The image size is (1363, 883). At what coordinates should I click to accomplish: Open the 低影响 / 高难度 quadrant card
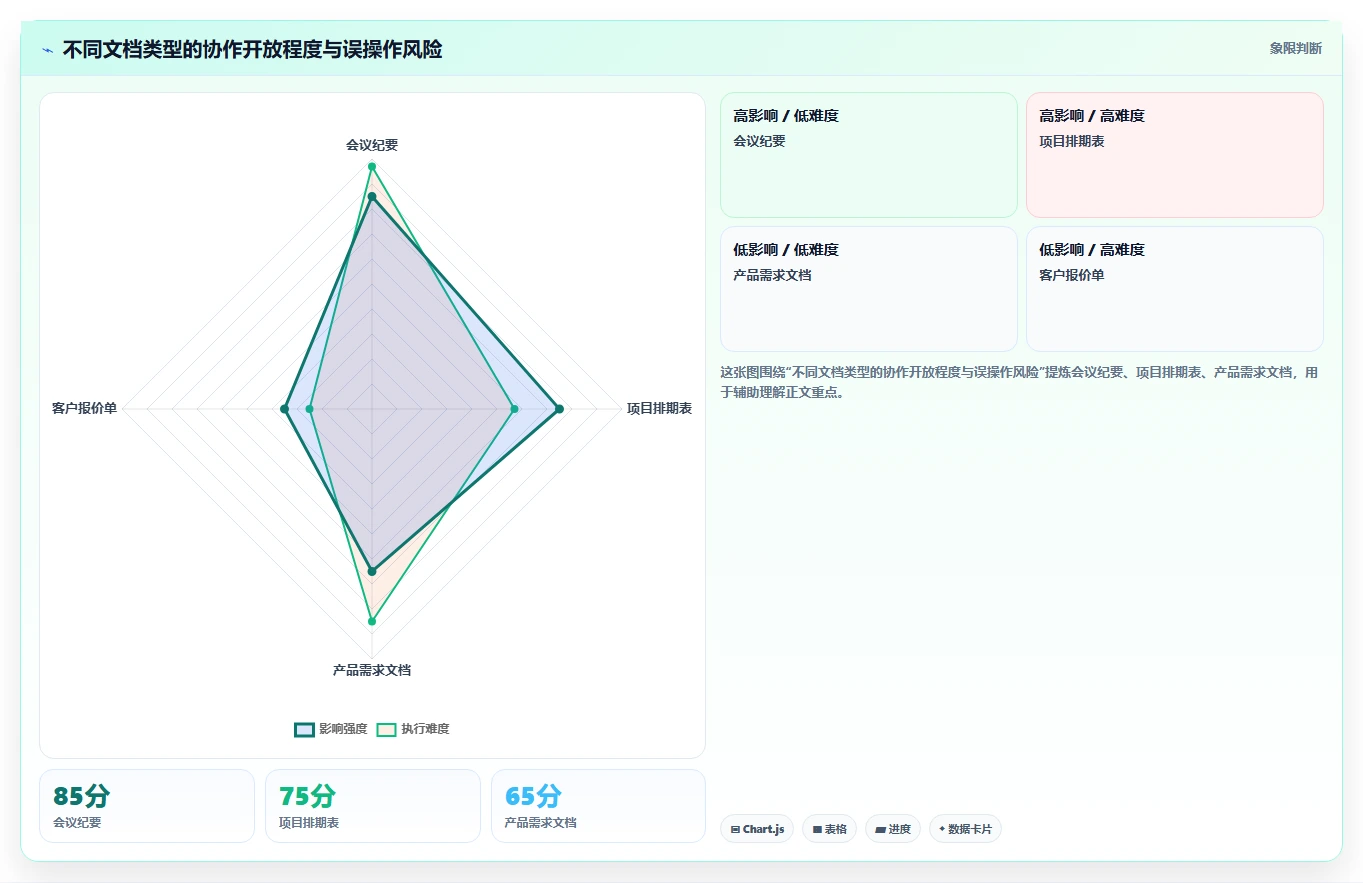coord(1175,289)
